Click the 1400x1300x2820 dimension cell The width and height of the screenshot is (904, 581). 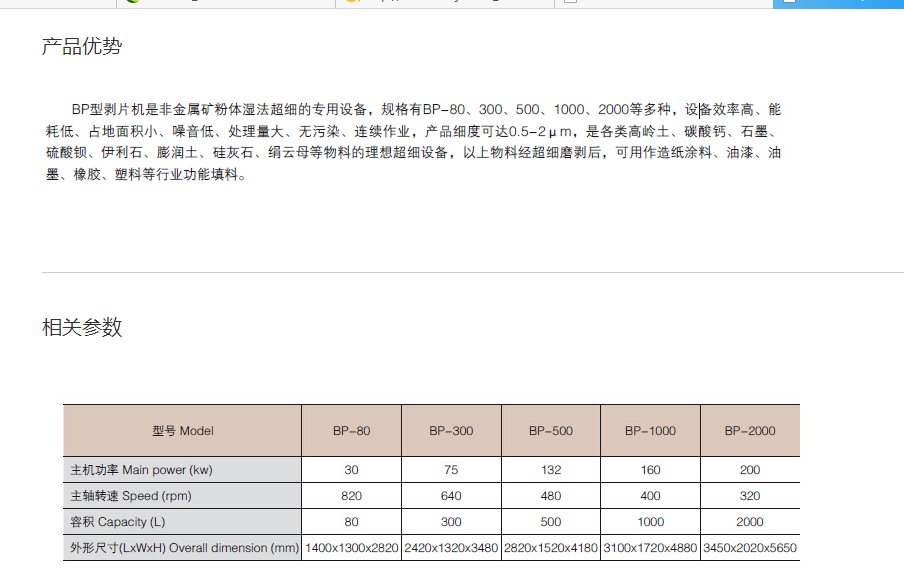point(351,548)
